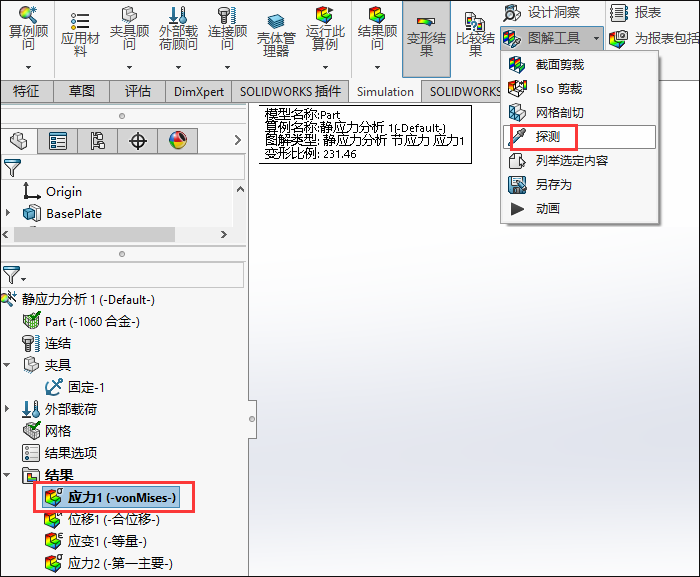Open the DisplayManager color ball tab
700x577 pixels.
pyautogui.click(x=178, y=141)
